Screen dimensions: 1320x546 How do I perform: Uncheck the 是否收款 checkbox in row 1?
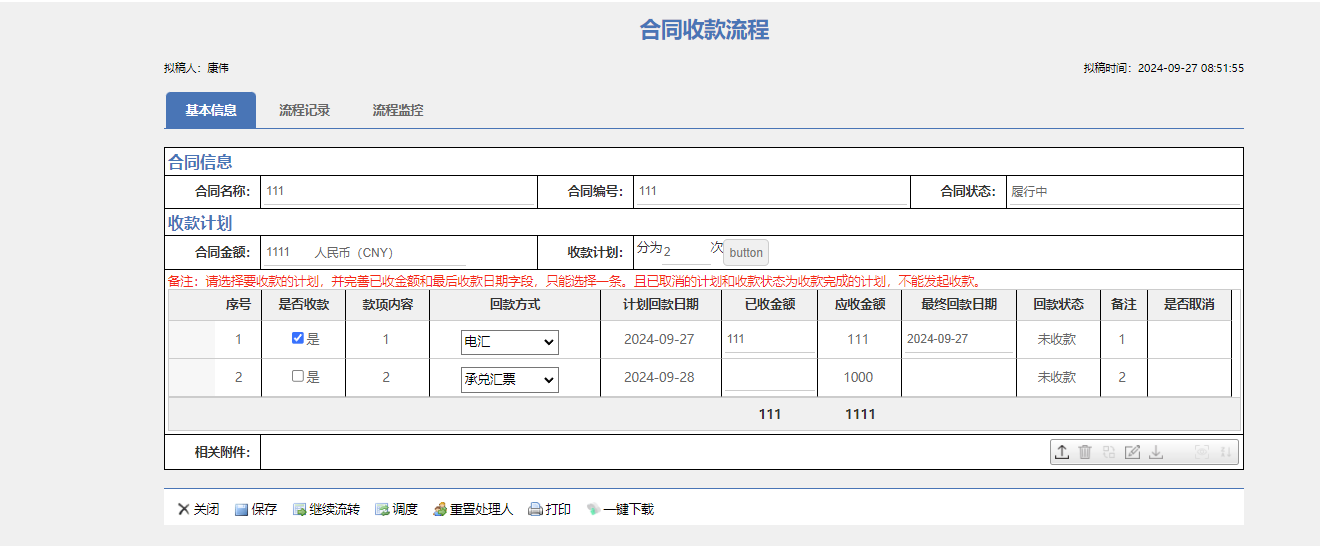tap(297, 338)
